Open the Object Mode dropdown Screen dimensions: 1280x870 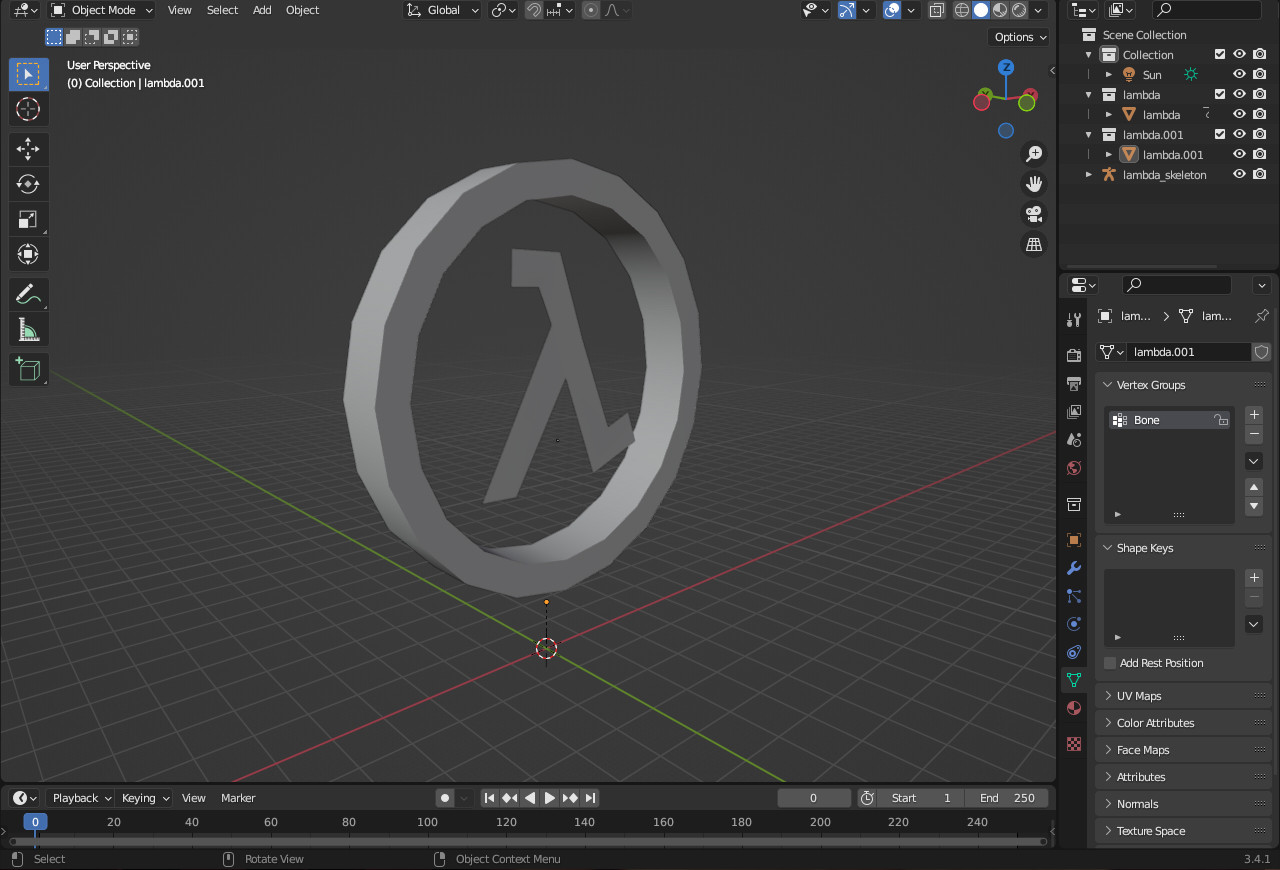pyautogui.click(x=101, y=10)
